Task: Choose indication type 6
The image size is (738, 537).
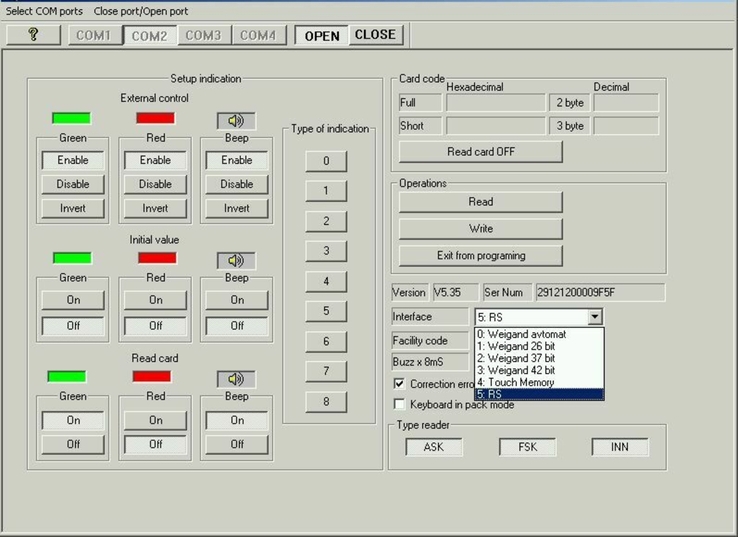Action: pos(326,342)
